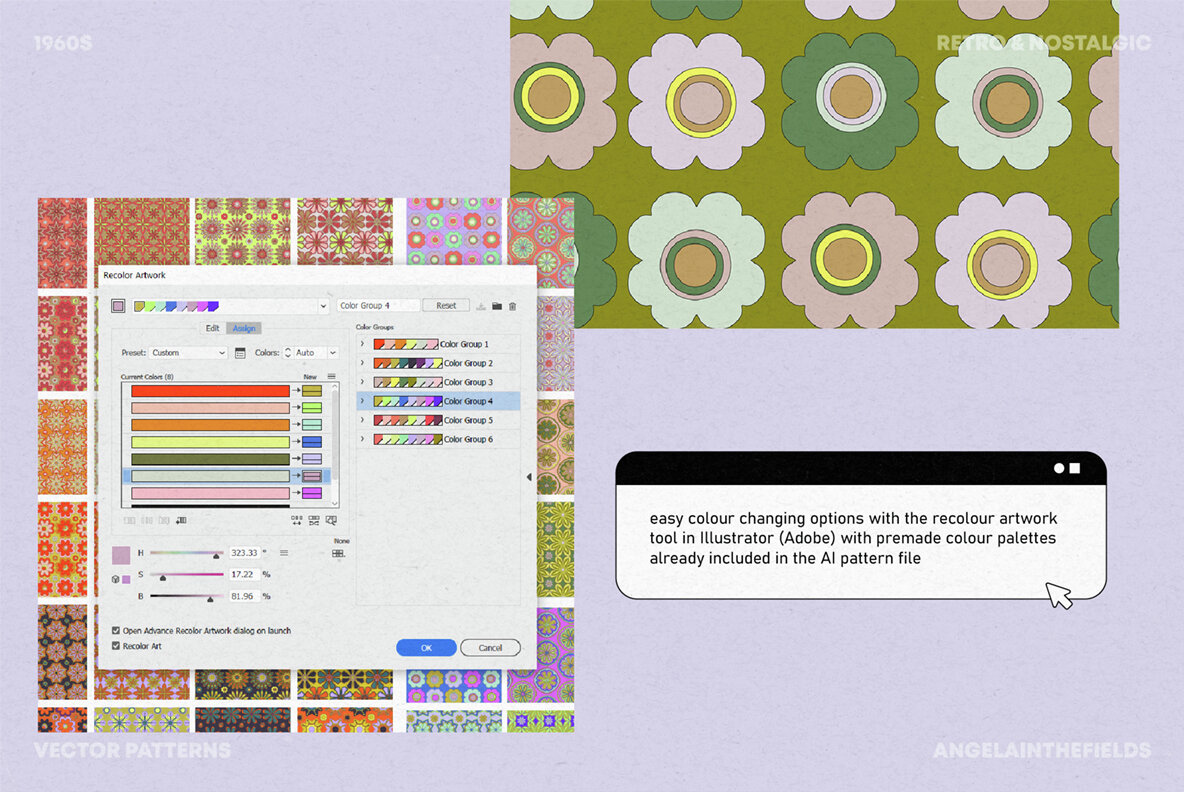Open the Colors Auto dropdown
The width and height of the screenshot is (1184, 792).
(x=313, y=352)
